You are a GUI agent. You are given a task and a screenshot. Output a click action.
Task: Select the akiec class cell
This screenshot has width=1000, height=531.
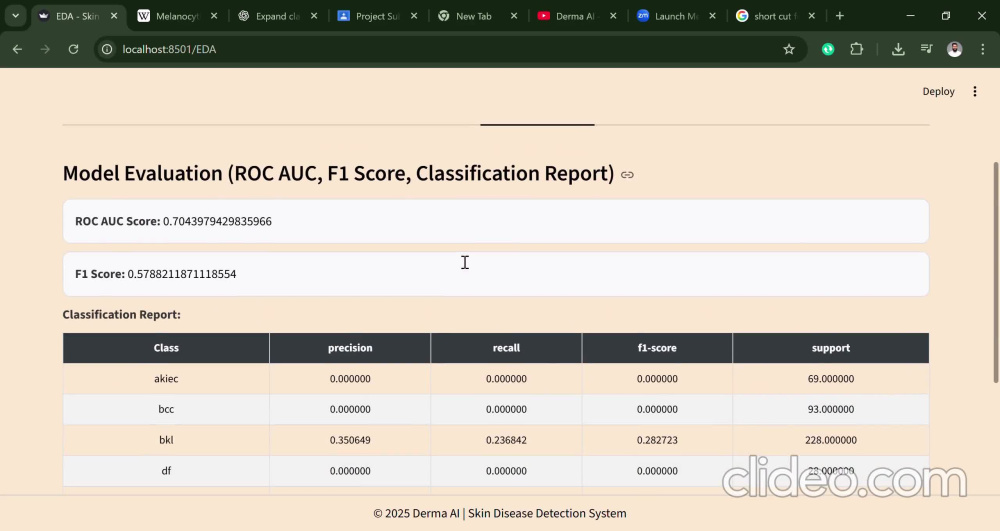coord(166,379)
